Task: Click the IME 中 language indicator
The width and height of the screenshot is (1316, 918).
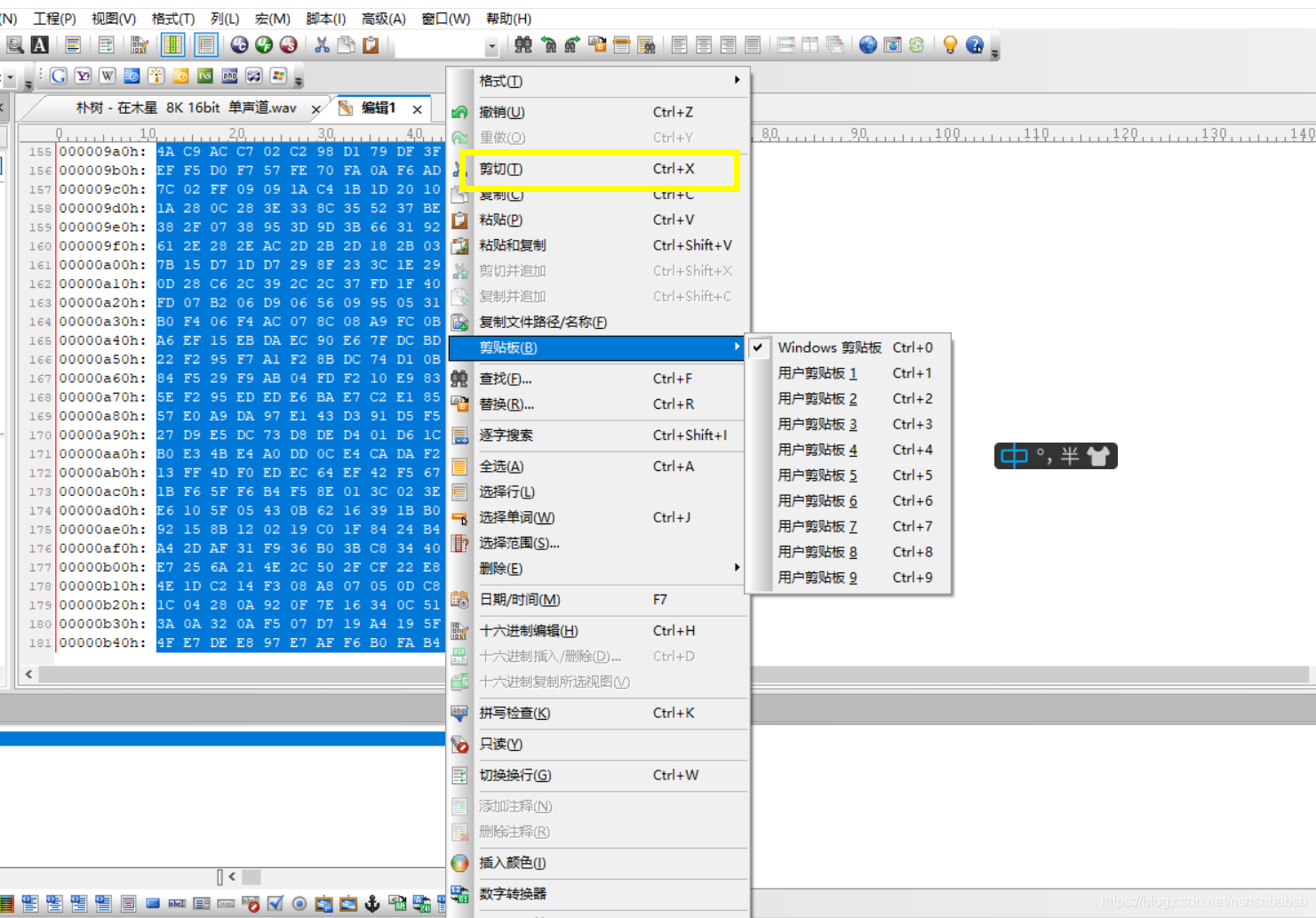Action: tap(1014, 457)
